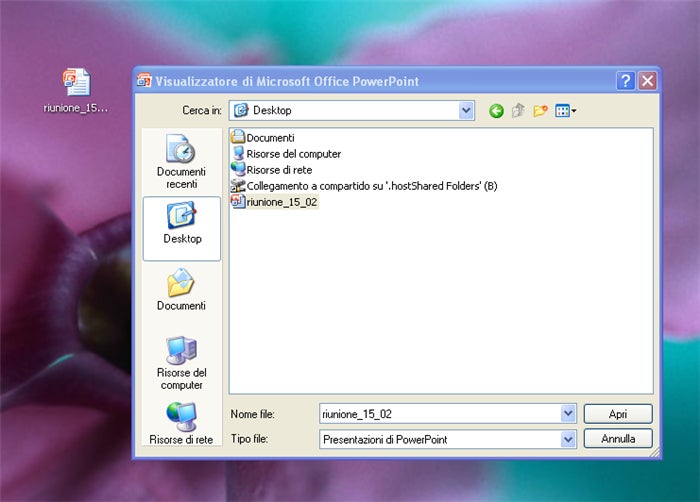Image resolution: width=700 pixels, height=502 pixels.
Task: Select Risorse del computer in the sidebar
Action: [181, 363]
